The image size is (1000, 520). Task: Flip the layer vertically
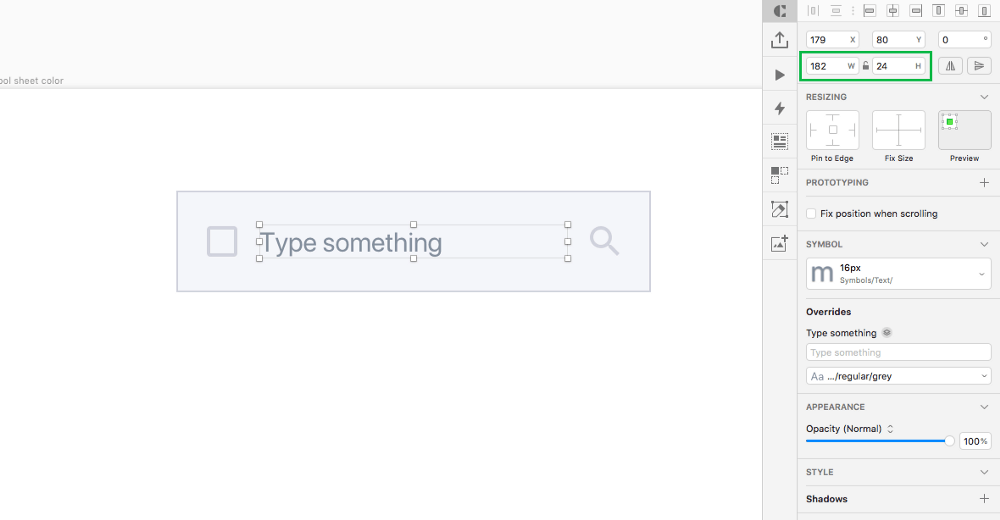coord(979,66)
